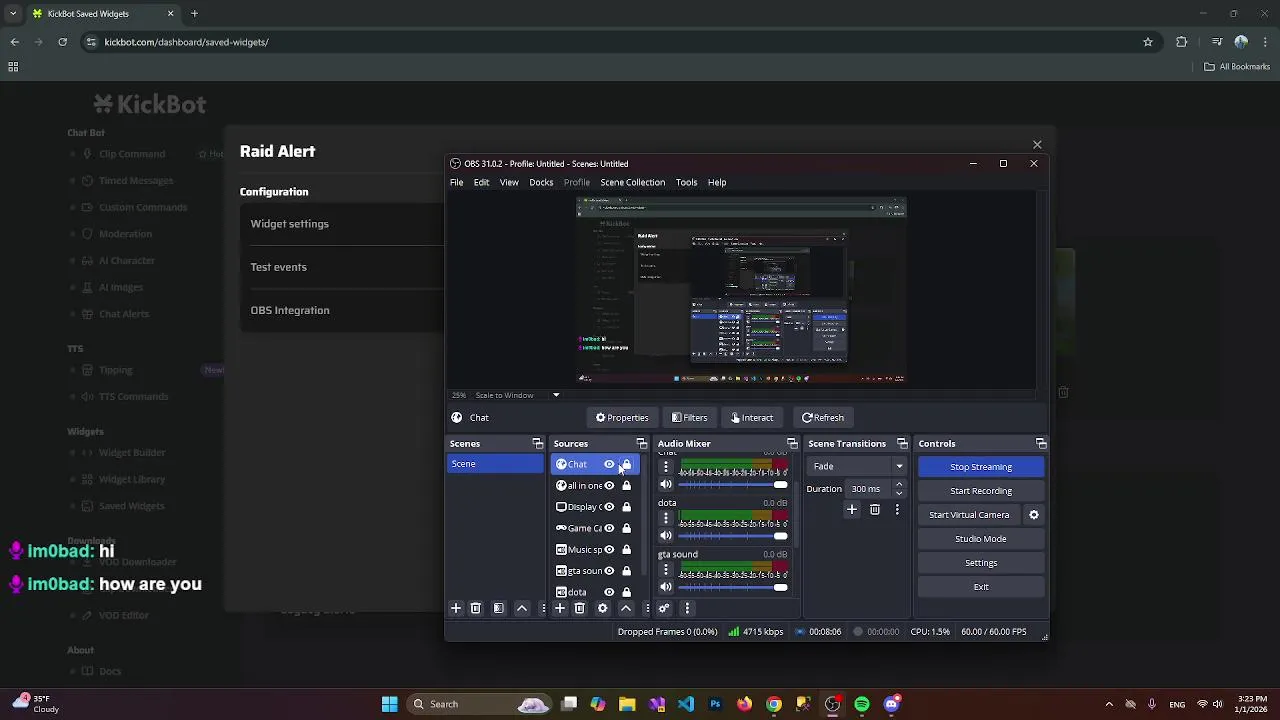Open OBS Settings from Controls

click(981, 563)
